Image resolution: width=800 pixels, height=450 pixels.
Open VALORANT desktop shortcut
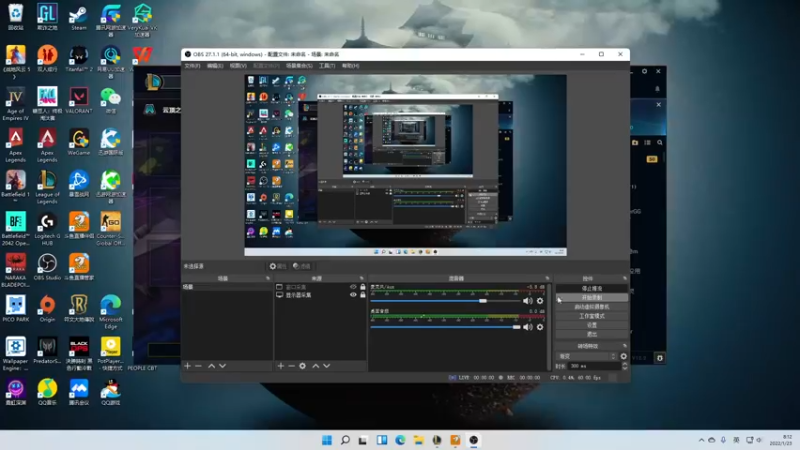(x=79, y=101)
